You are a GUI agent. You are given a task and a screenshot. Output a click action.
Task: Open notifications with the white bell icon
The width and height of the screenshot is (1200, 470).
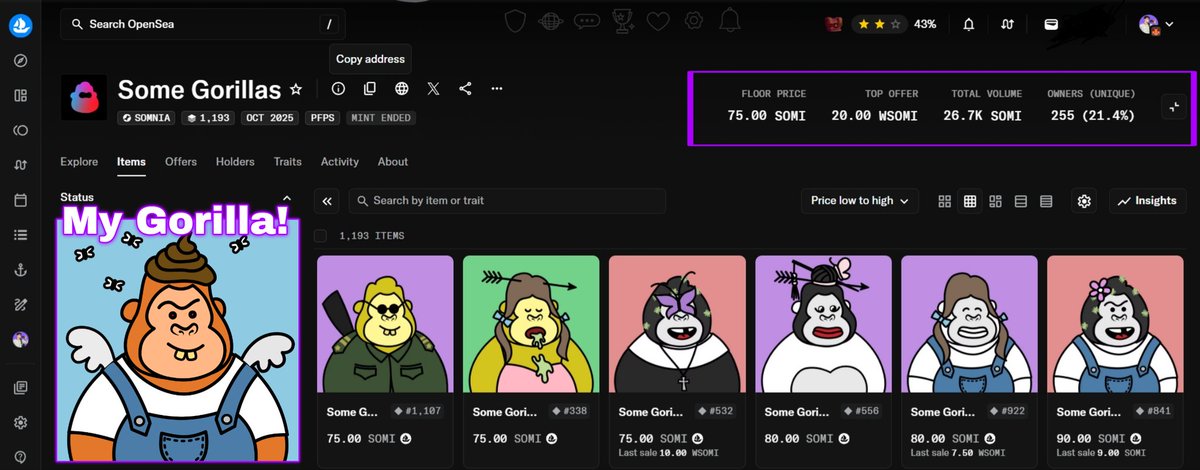[x=968, y=24]
